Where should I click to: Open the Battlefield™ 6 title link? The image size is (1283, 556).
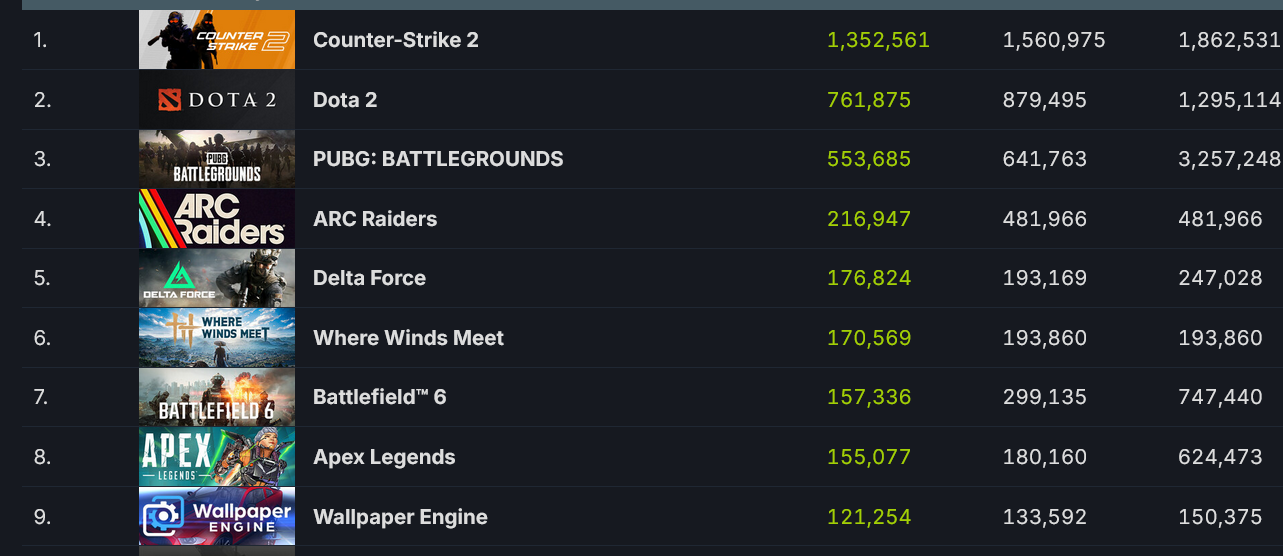(380, 398)
